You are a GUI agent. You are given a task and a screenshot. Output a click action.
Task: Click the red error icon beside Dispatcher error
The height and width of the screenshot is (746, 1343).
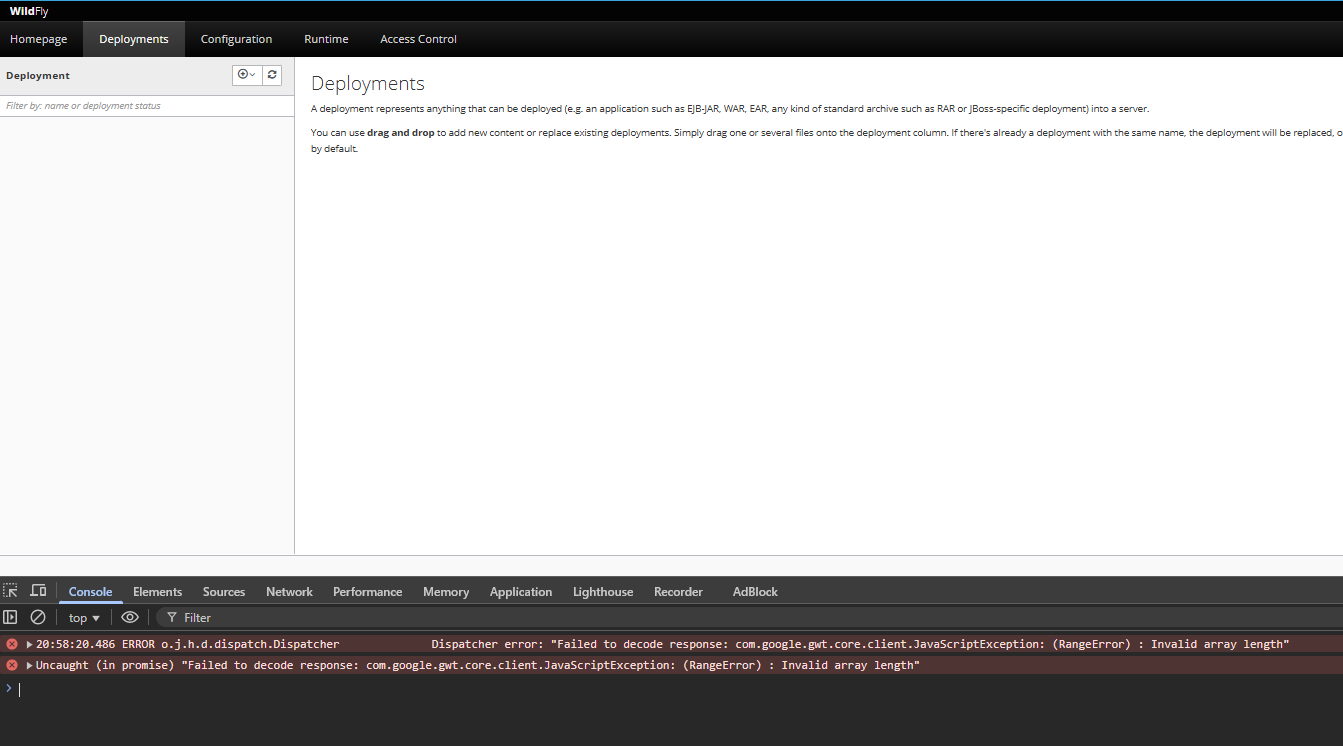coord(12,644)
